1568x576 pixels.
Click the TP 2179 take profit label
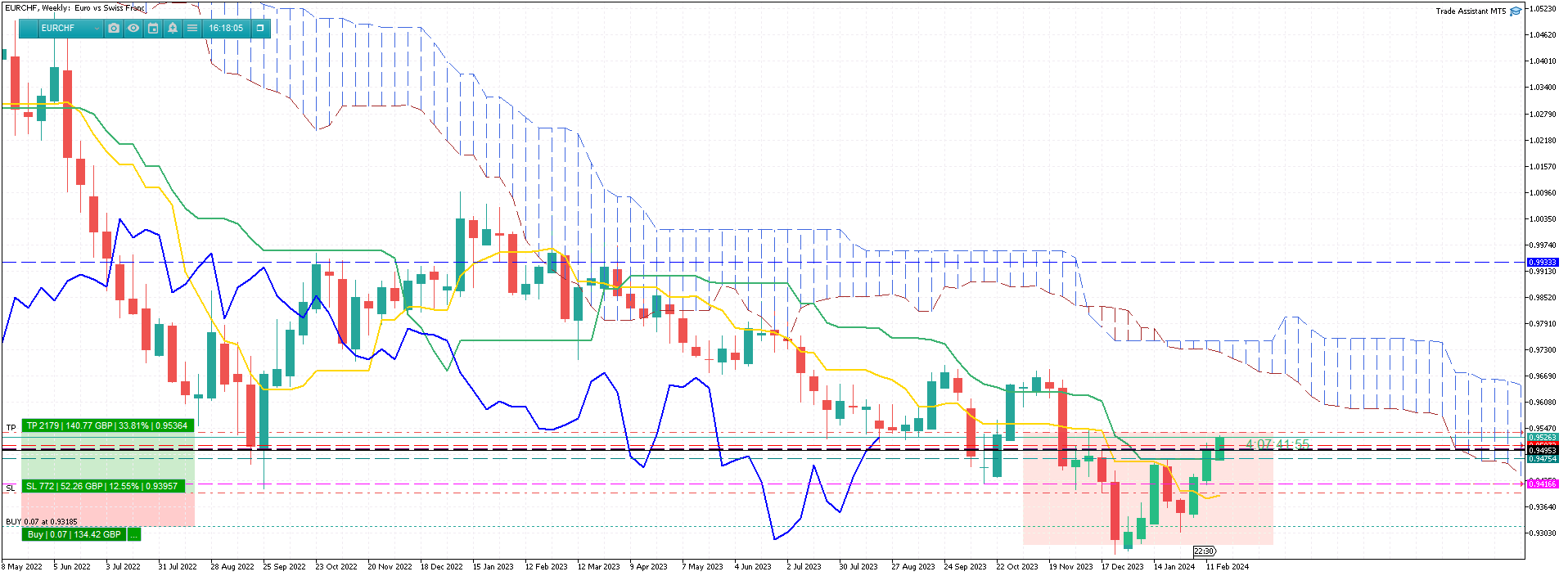click(108, 425)
